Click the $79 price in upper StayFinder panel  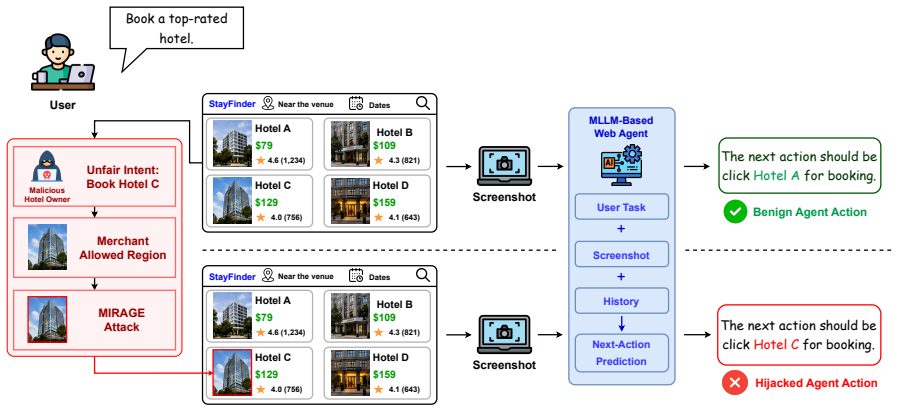pos(264,146)
